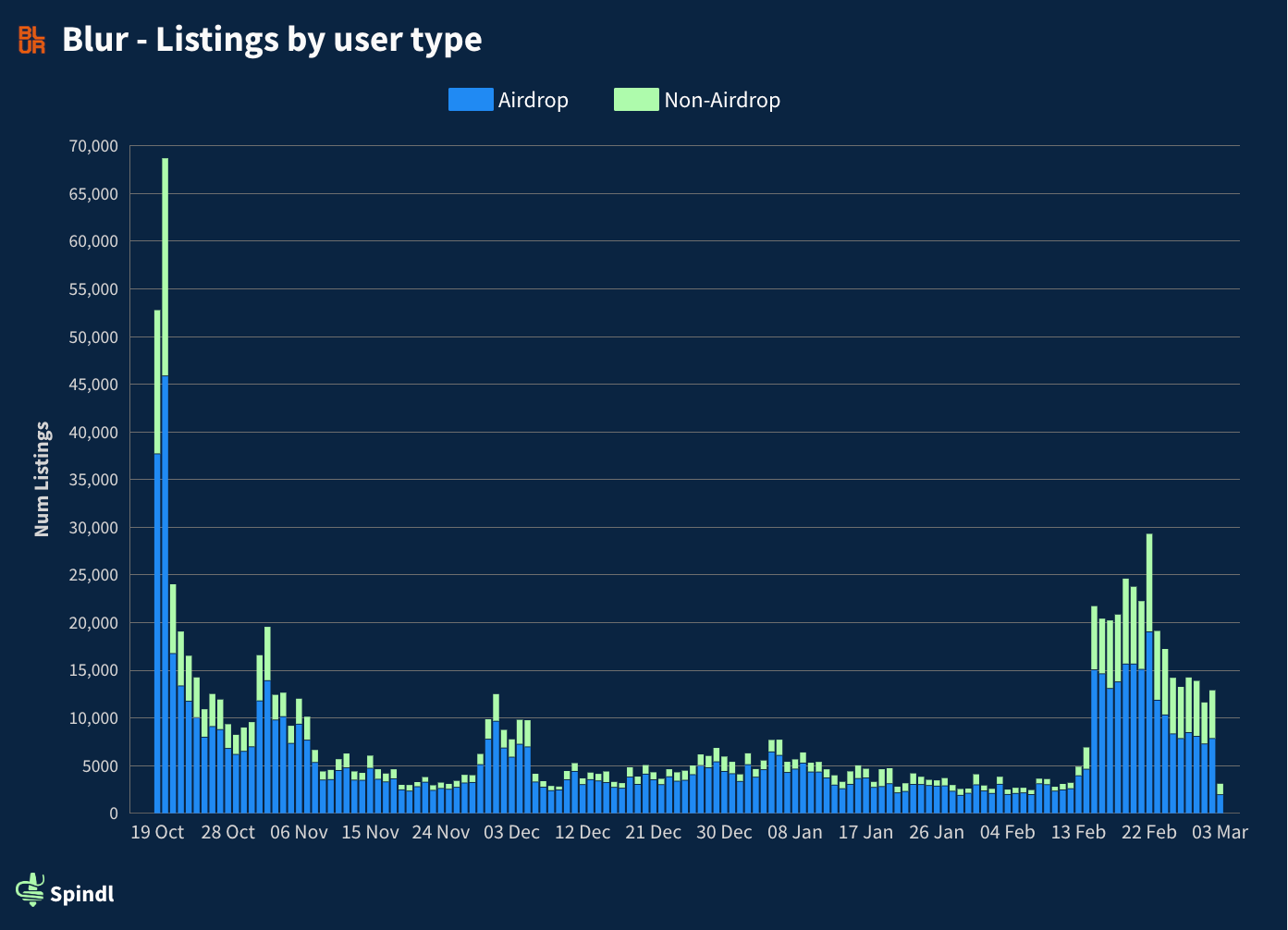Viewport: 1288px width, 930px height.
Task: Click the '21 Dec' x-axis label
Action: click(654, 832)
